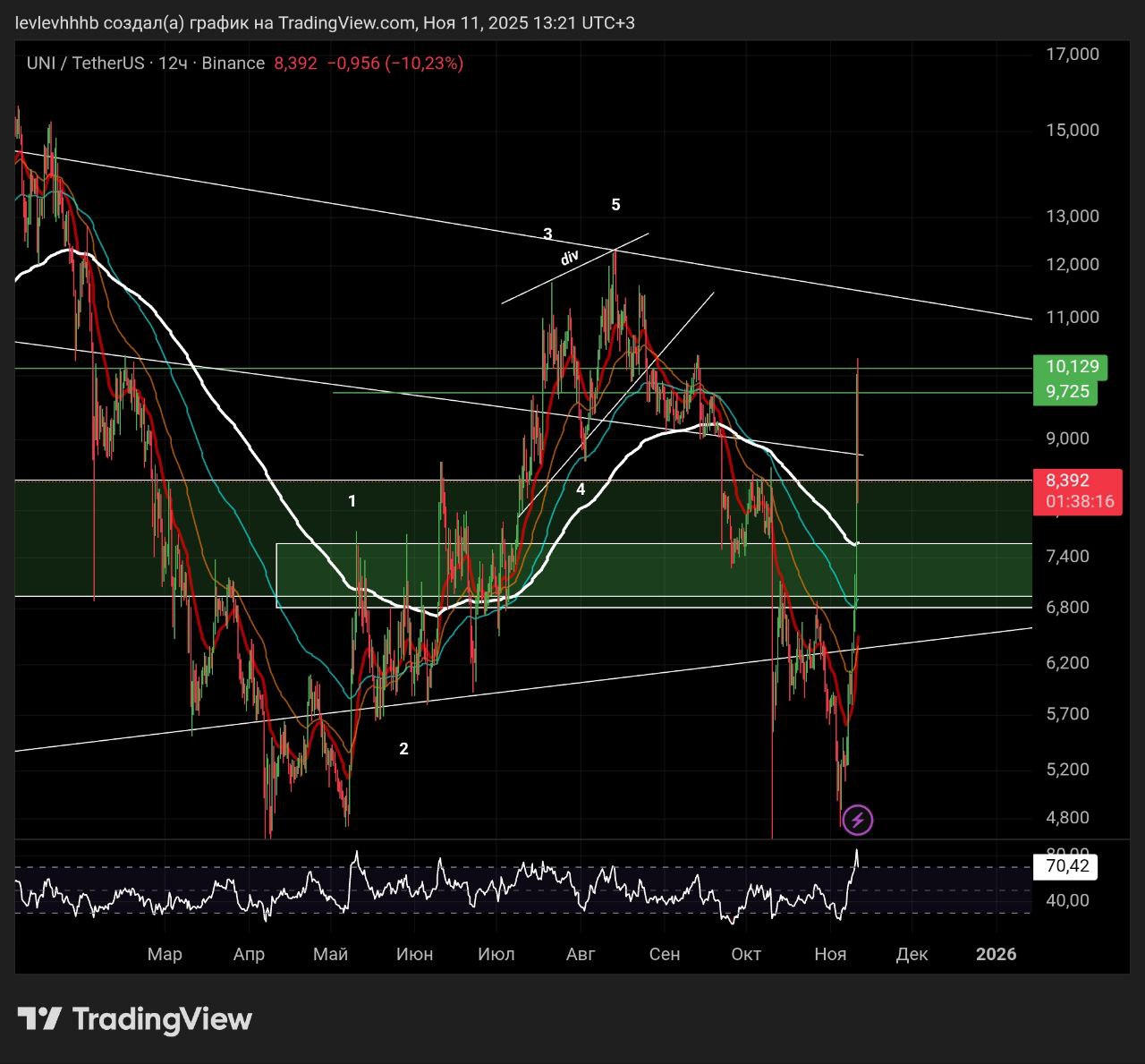
Task: Click the TradingView.com header caption text
Action: tap(326, 22)
